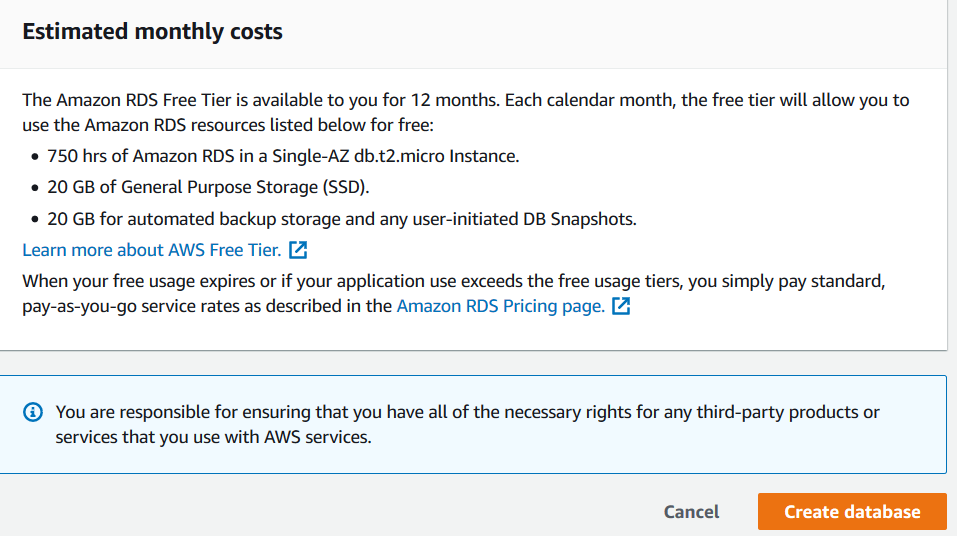Open the AWS Free Tier external link icon

297,250
